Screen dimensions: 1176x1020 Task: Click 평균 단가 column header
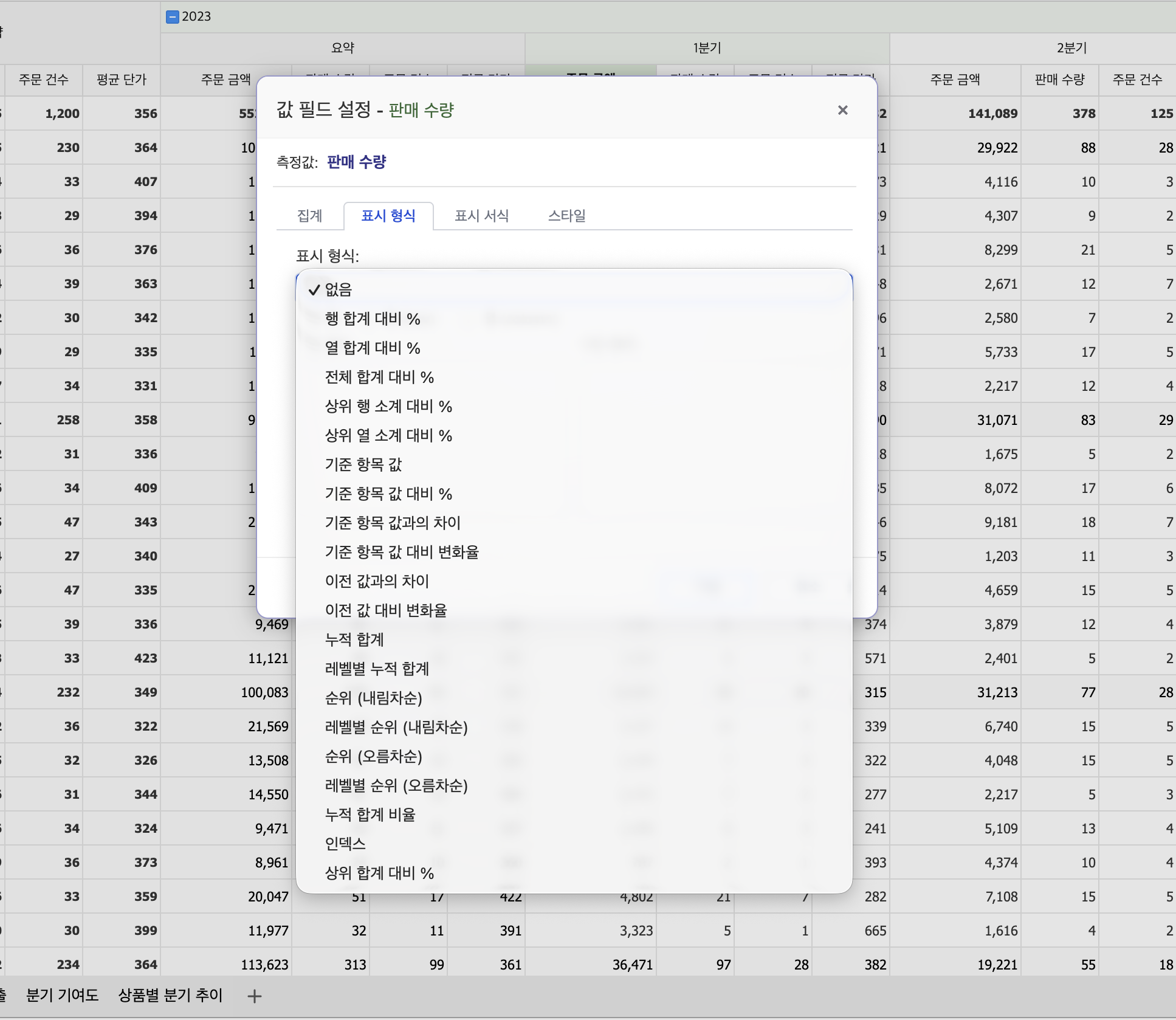coord(122,80)
